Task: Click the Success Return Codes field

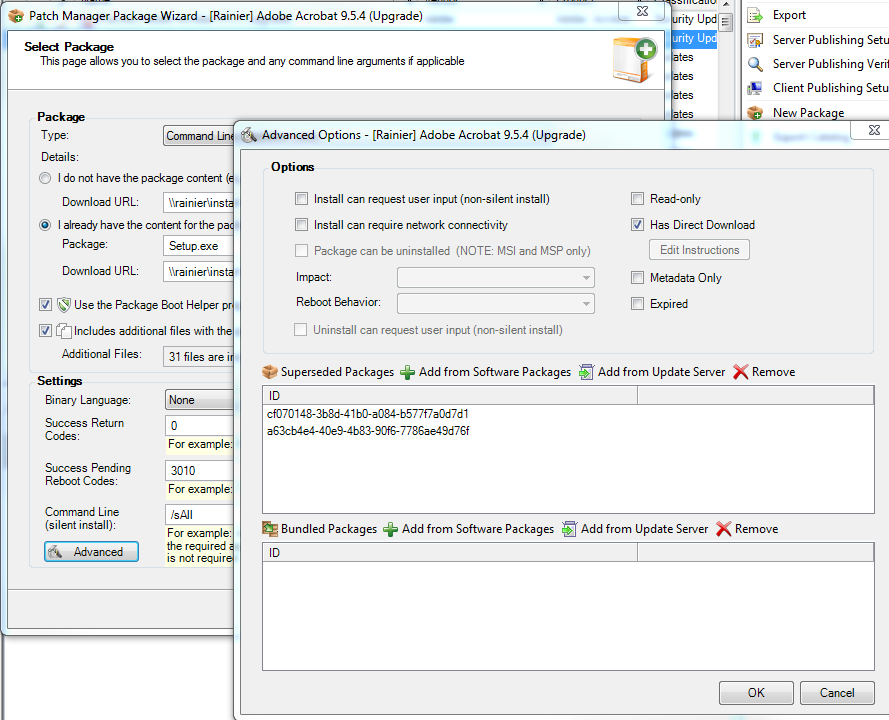Action: tap(200, 425)
